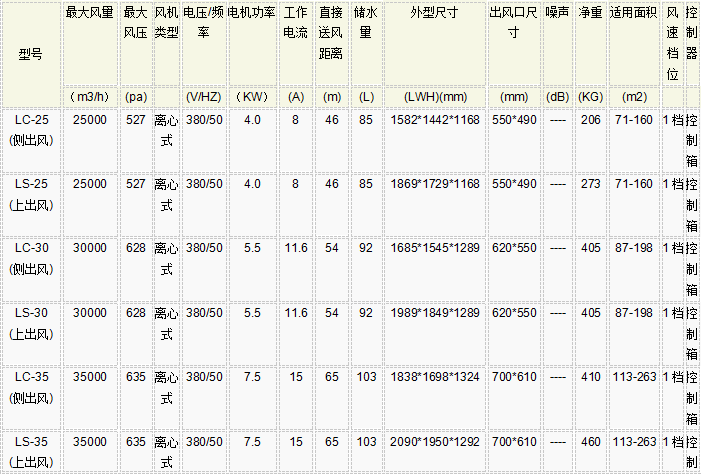
Task: Click the 最大风量 column header
Action: [89, 14]
